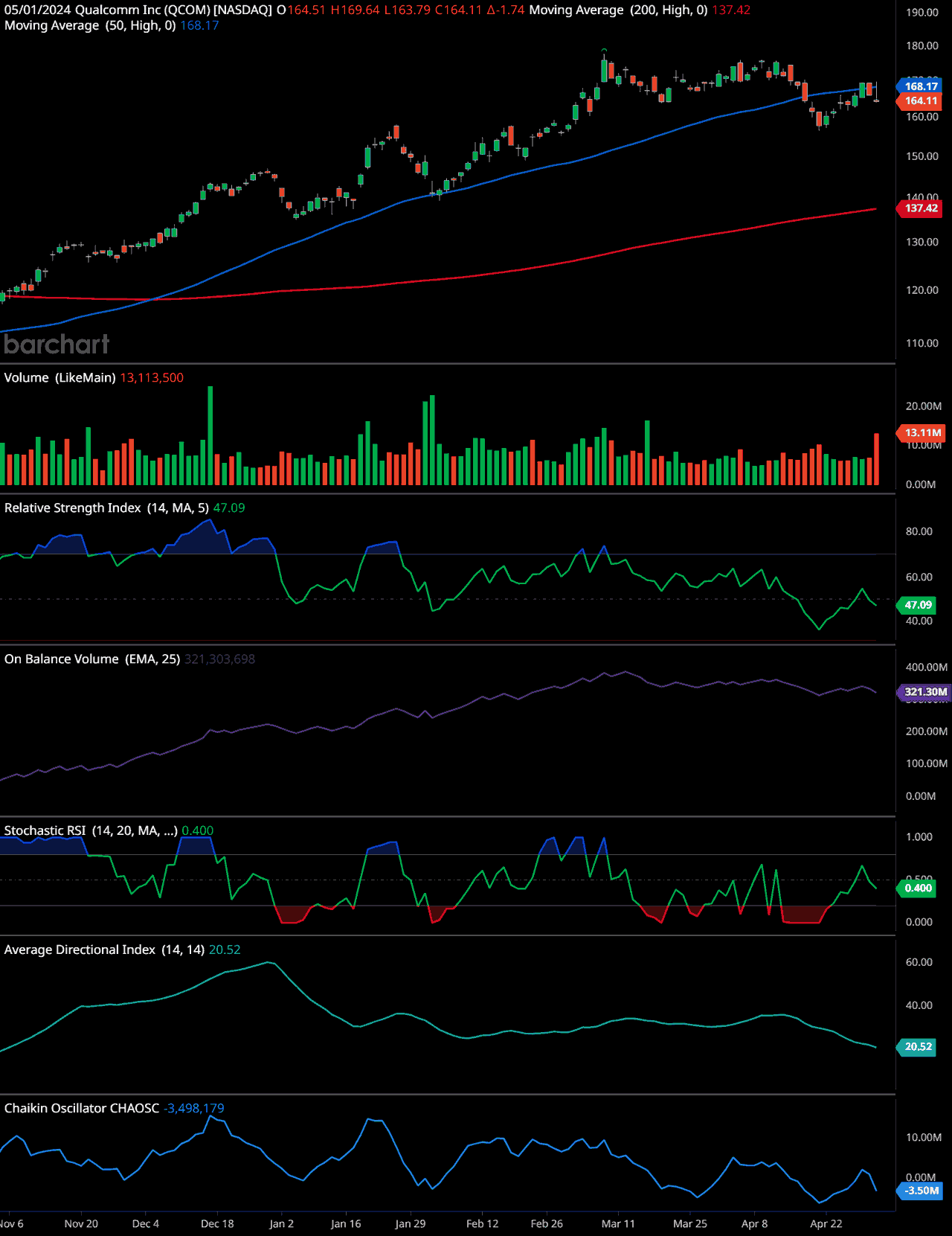
Task: Click the 150.00 price axis label
Action: coord(922,156)
